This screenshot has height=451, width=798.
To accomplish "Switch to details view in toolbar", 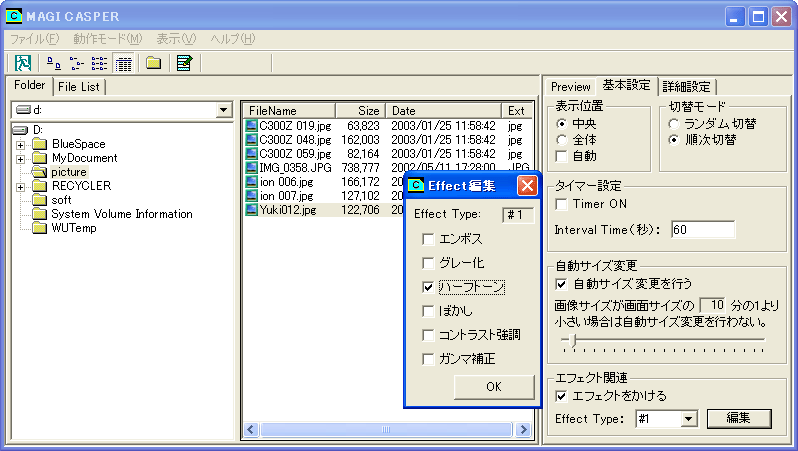I will (123, 63).
